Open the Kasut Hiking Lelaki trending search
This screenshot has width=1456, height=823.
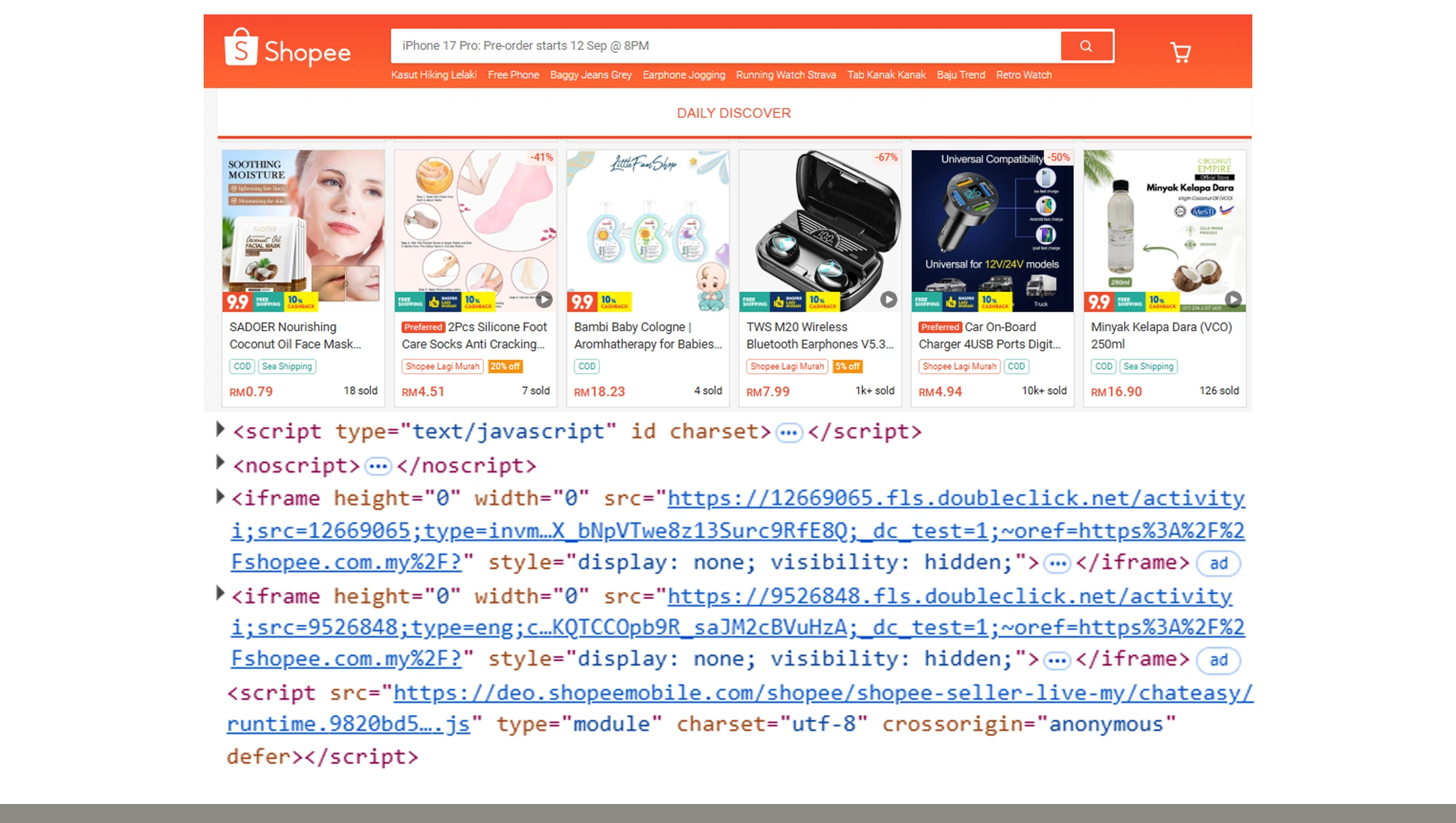point(434,75)
